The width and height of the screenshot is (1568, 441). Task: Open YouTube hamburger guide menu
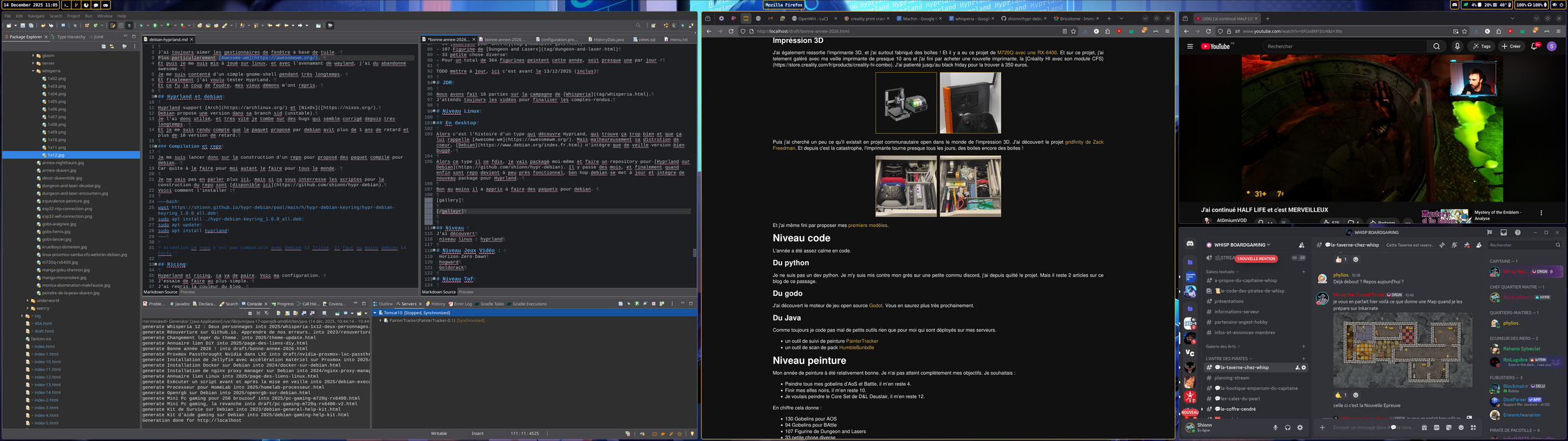pyautogui.click(x=1190, y=47)
